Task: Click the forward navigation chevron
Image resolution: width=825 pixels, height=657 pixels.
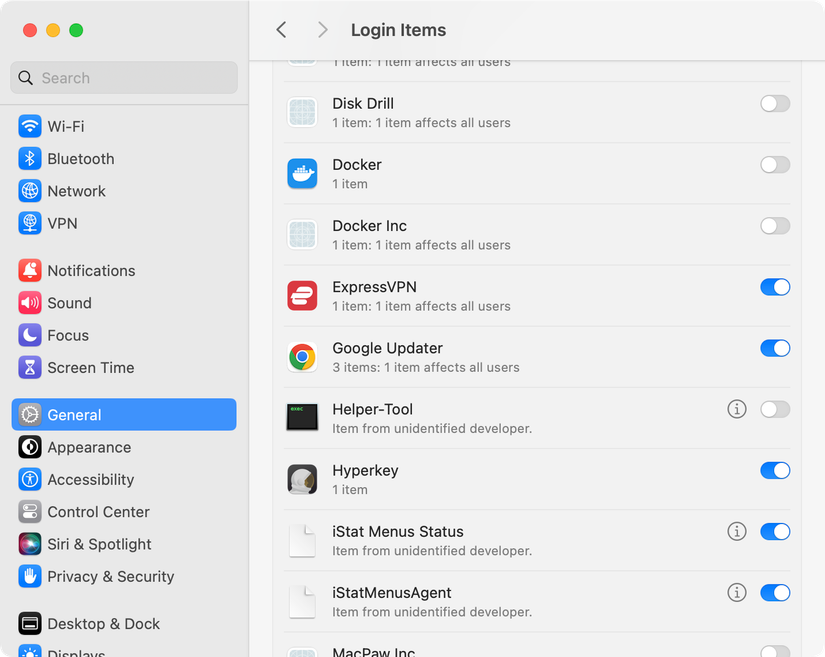Action: pos(322,30)
